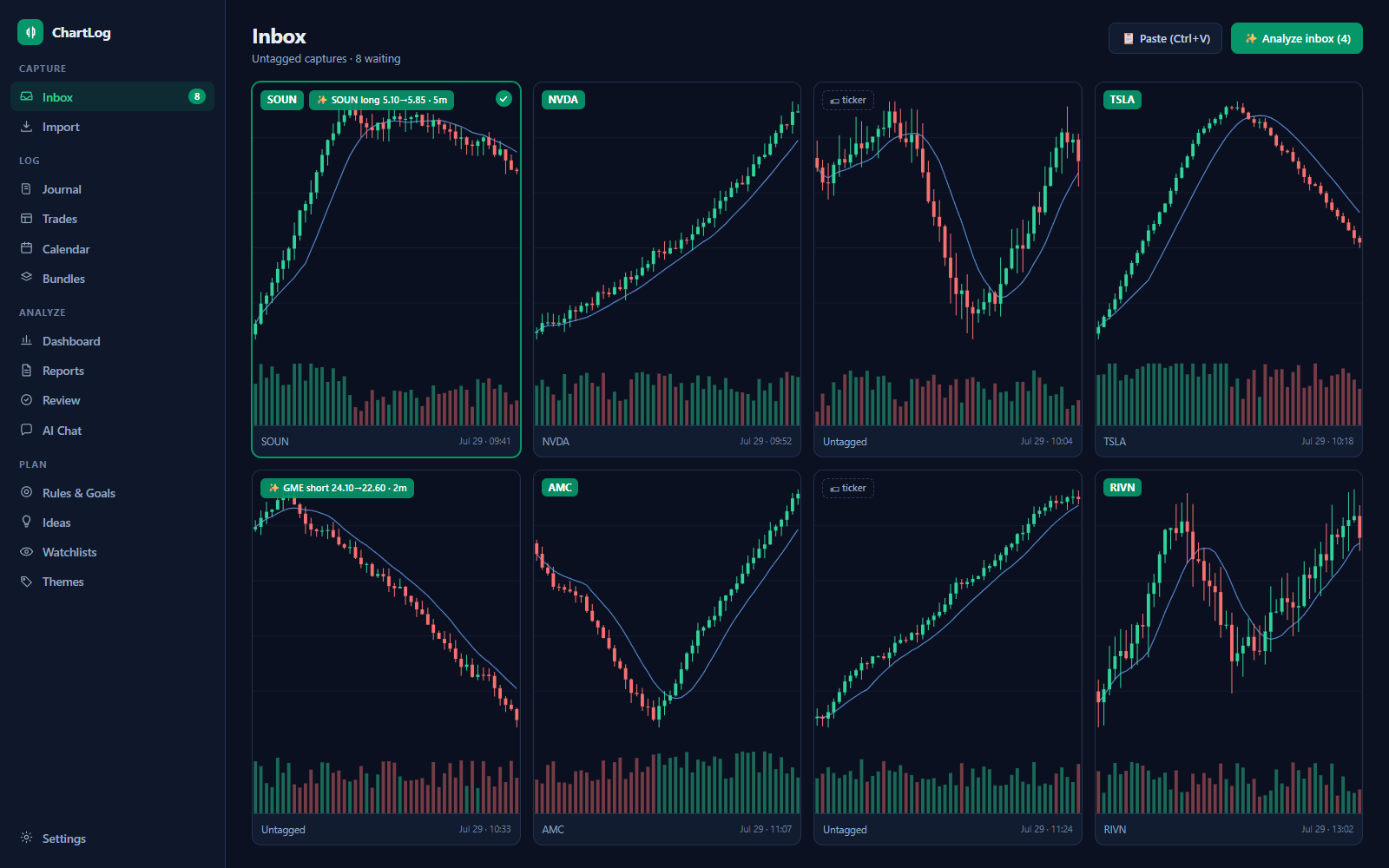Click the Inbox tray icon in sidebar
Screen dimensions: 1389x868
pyautogui.click(x=27, y=96)
